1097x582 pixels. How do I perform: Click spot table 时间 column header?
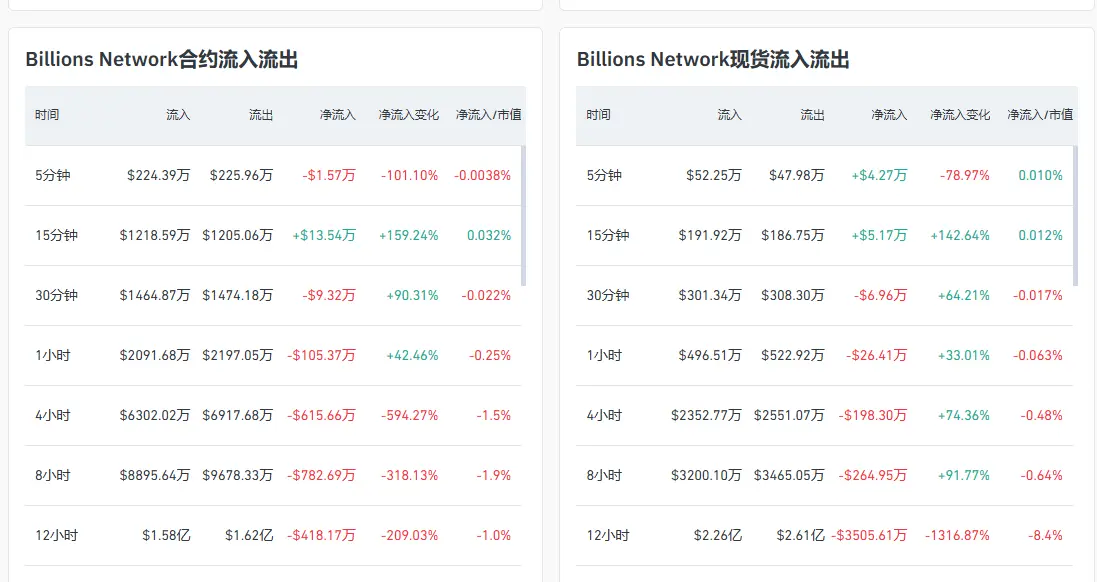598,115
